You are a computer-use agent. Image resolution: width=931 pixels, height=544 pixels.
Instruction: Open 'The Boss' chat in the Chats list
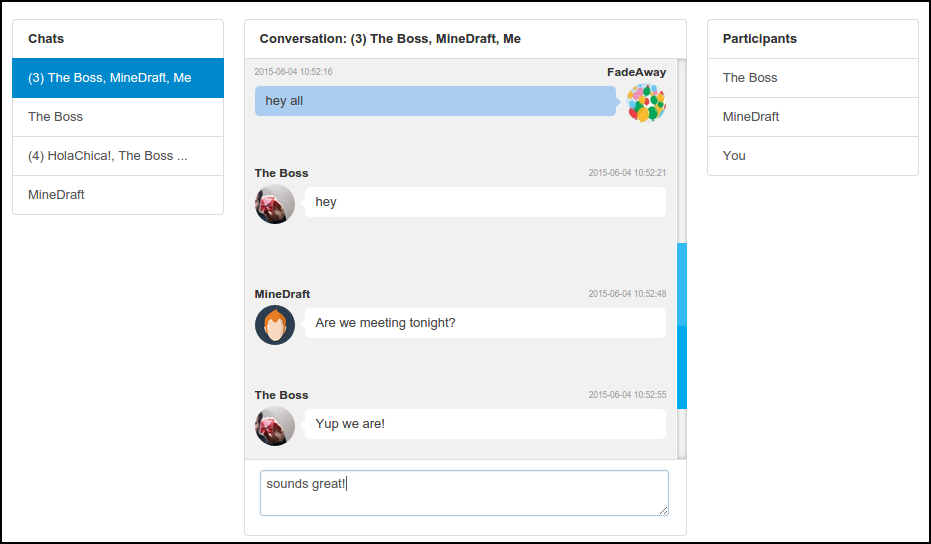click(x=118, y=117)
